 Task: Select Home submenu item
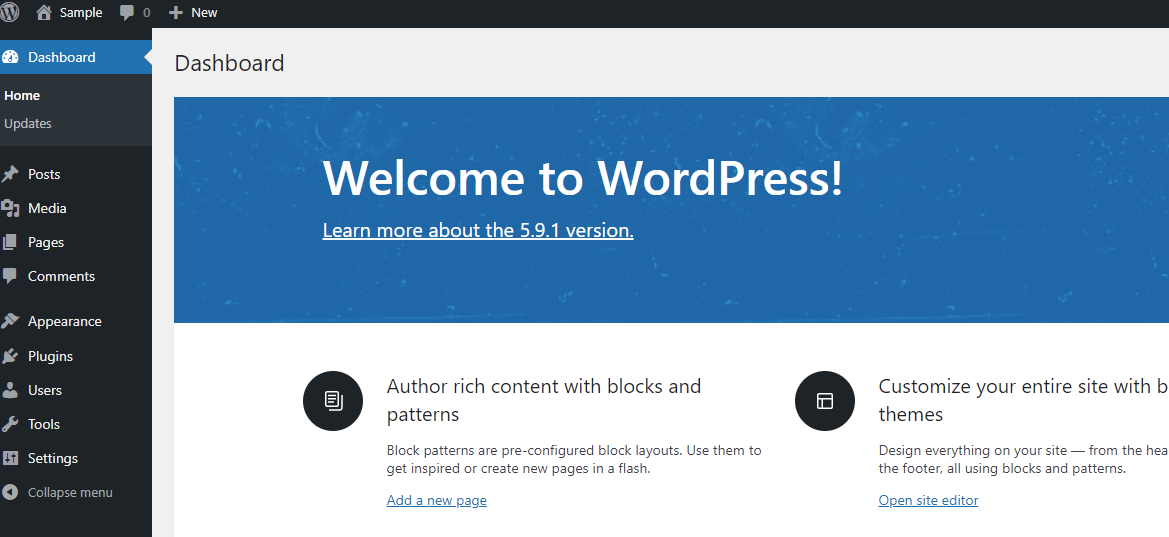click(x=22, y=95)
